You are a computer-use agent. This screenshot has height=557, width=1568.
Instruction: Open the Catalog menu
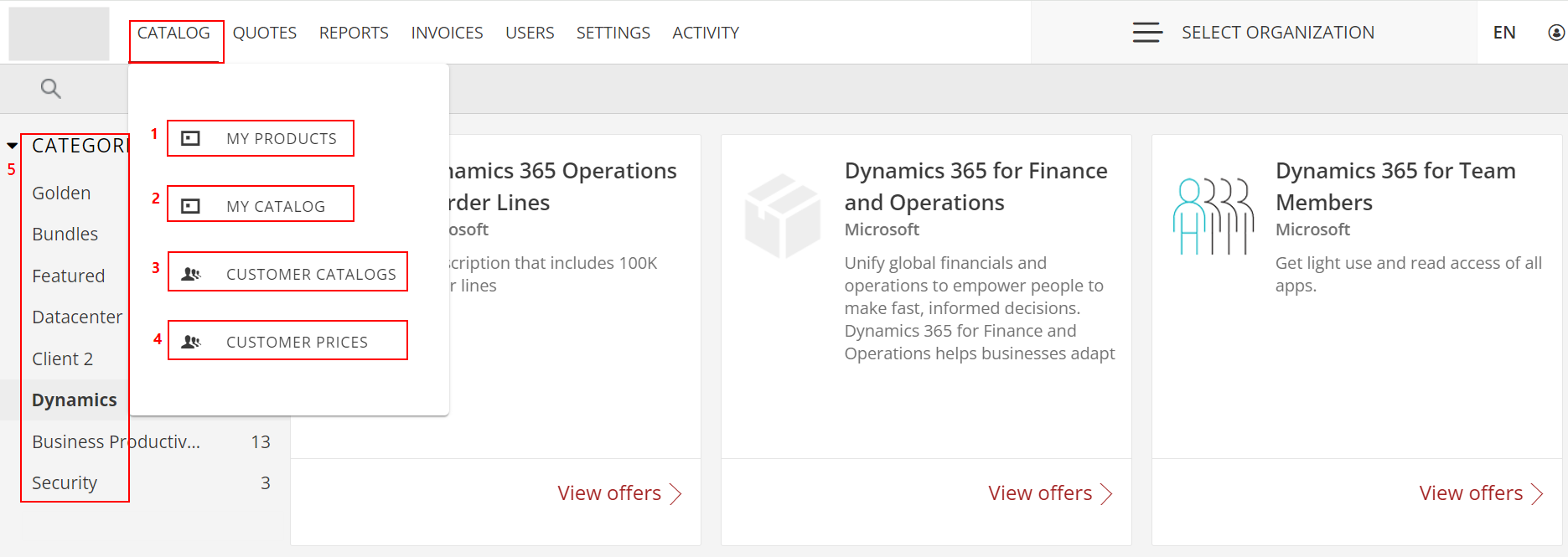(173, 33)
